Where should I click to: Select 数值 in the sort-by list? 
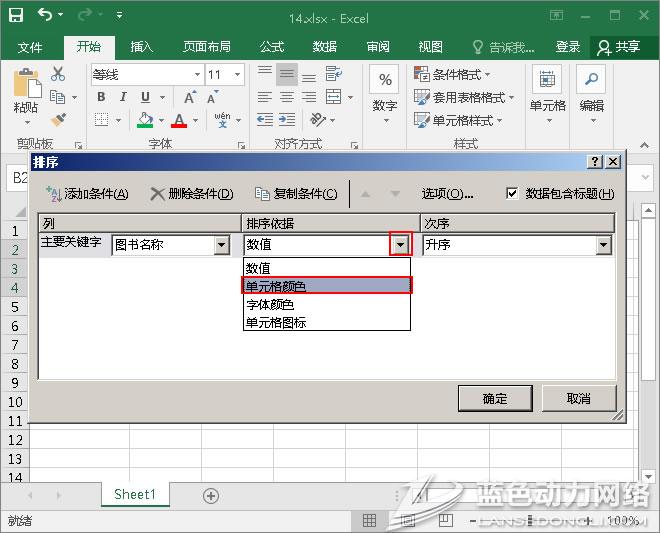pyautogui.click(x=327, y=268)
